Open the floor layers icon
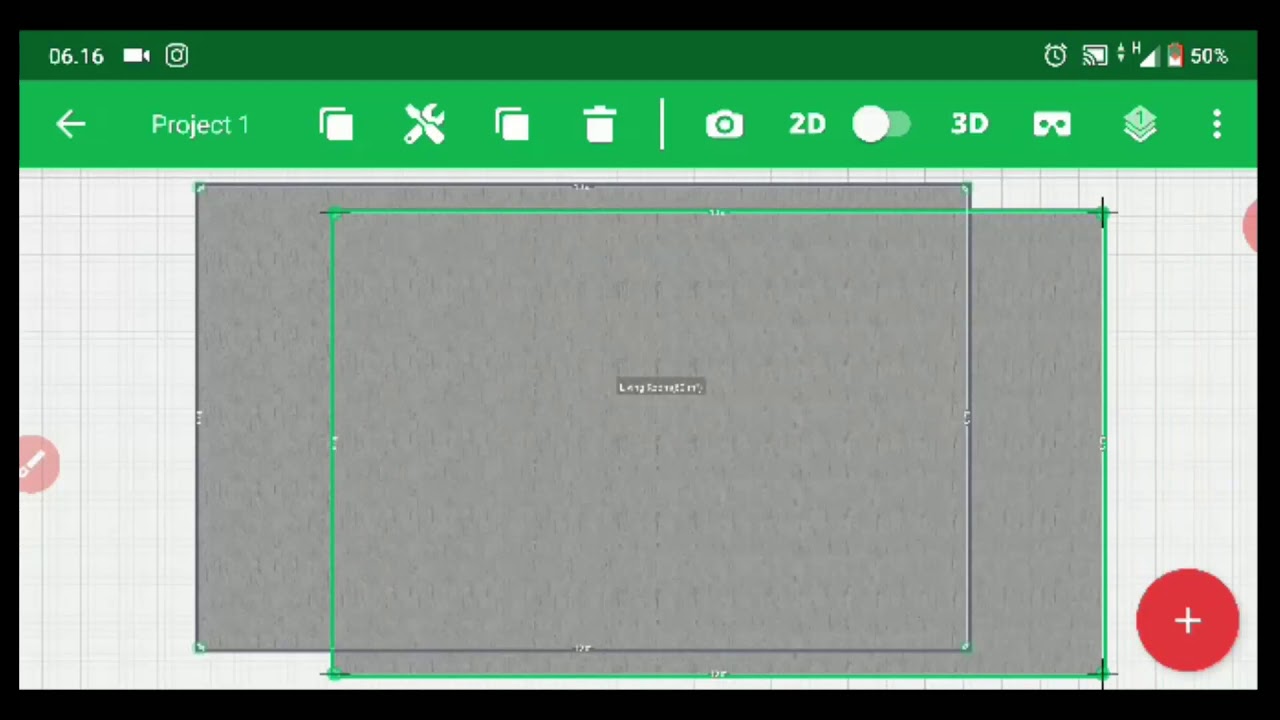Image resolution: width=1280 pixels, height=720 pixels. click(1140, 124)
